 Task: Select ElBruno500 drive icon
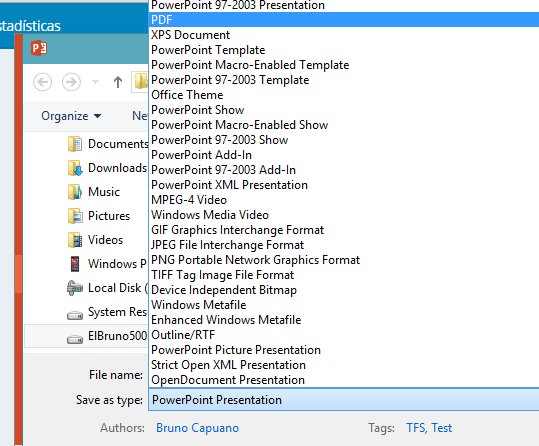75,338
